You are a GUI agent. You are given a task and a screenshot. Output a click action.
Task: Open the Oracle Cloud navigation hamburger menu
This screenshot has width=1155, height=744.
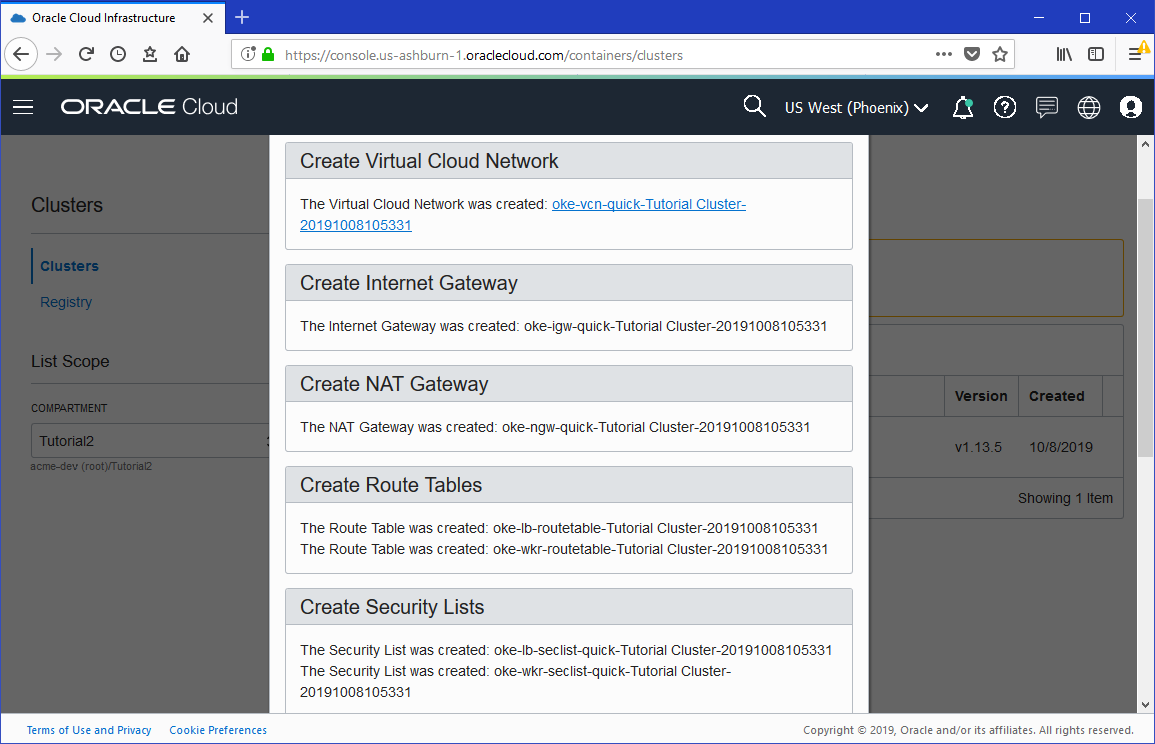(23, 107)
